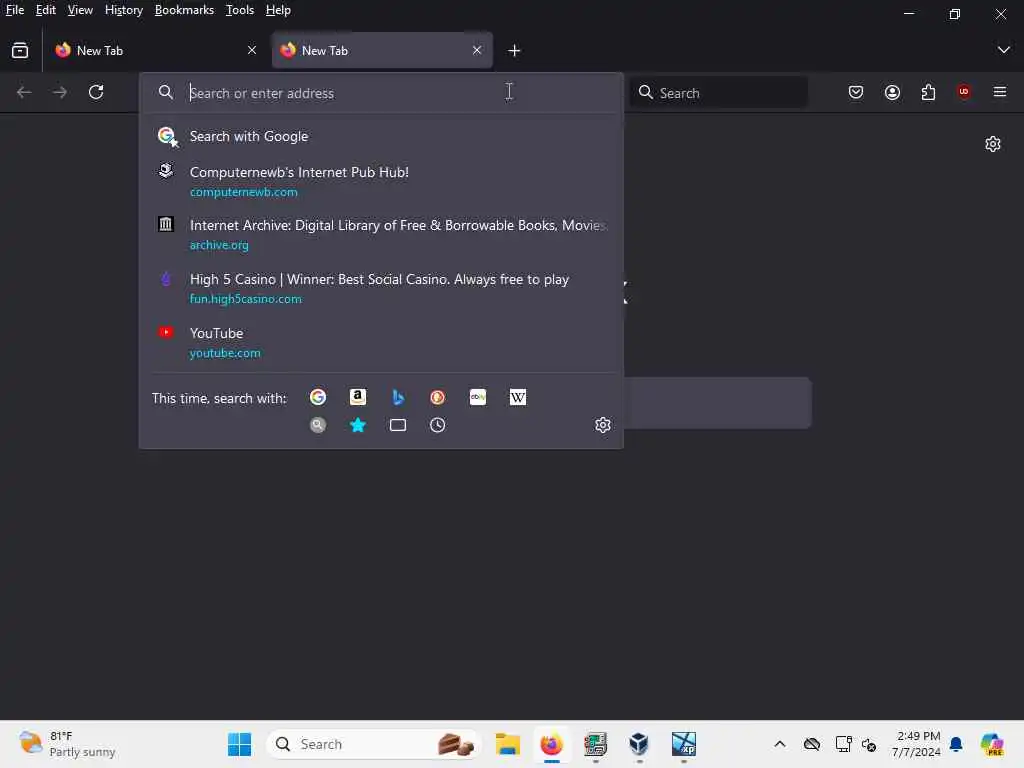Open a new tab with plus button

point(514,50)
